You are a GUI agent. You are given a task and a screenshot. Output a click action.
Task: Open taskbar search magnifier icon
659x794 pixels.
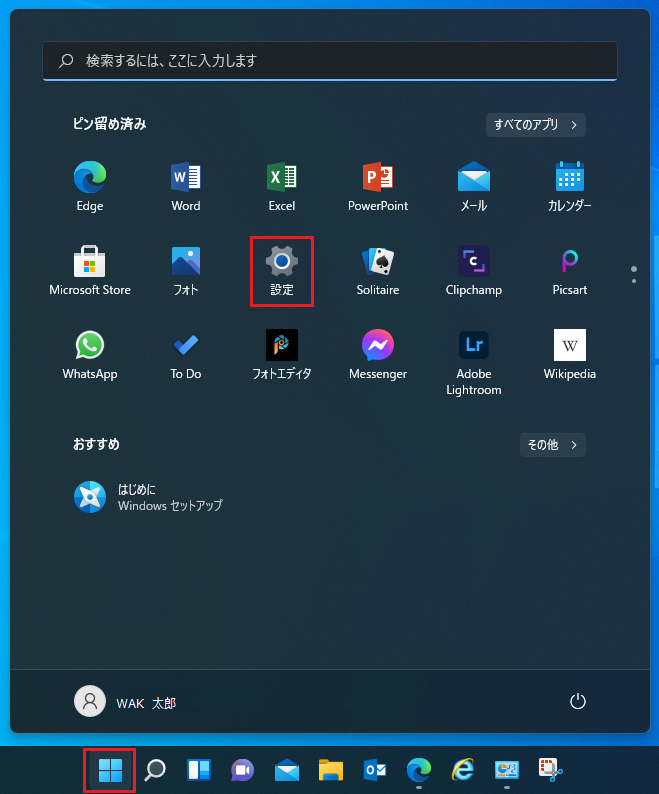pos(155,770)
